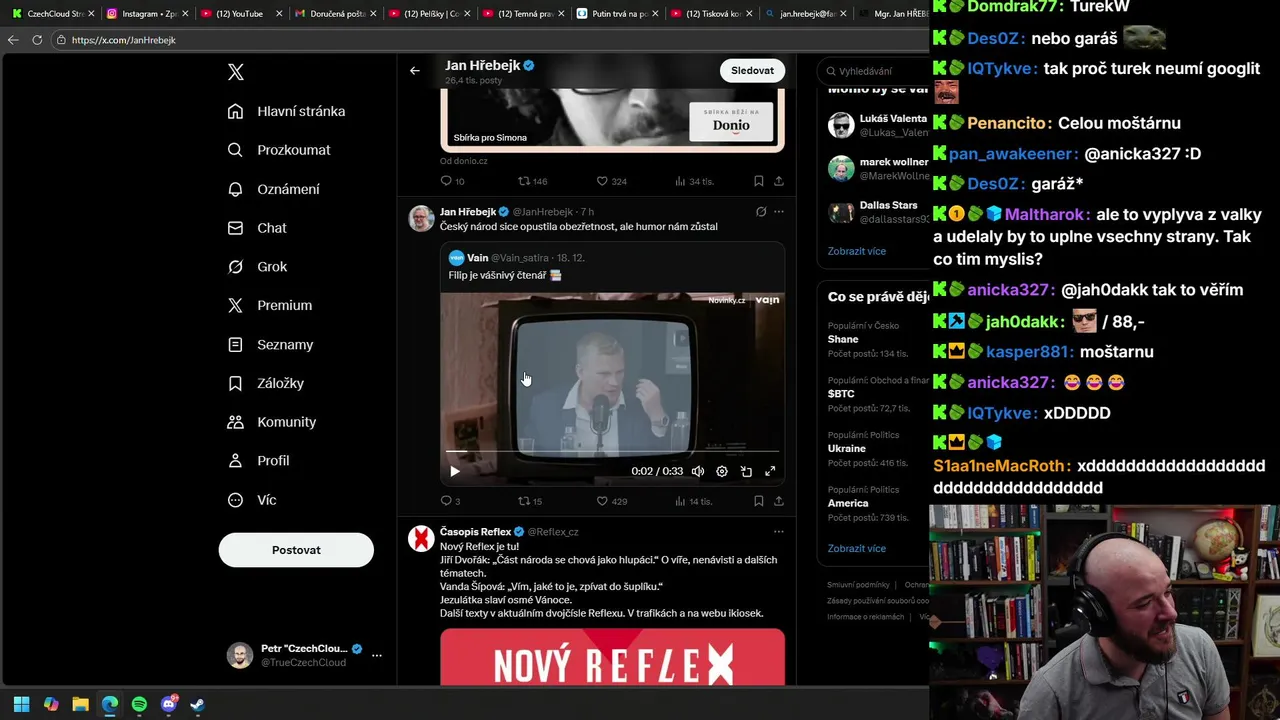Screen dimensions: 1280x720
Task: Open the X logo home link
Action: coord(235,72)
